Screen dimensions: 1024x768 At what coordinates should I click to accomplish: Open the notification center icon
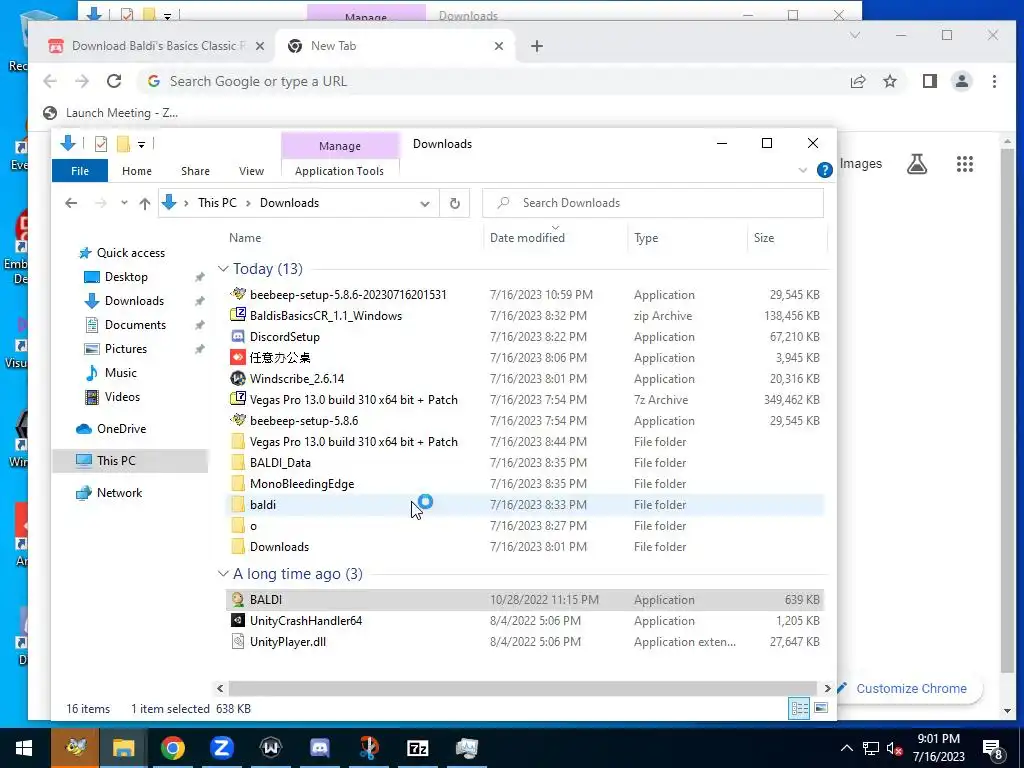993,748
